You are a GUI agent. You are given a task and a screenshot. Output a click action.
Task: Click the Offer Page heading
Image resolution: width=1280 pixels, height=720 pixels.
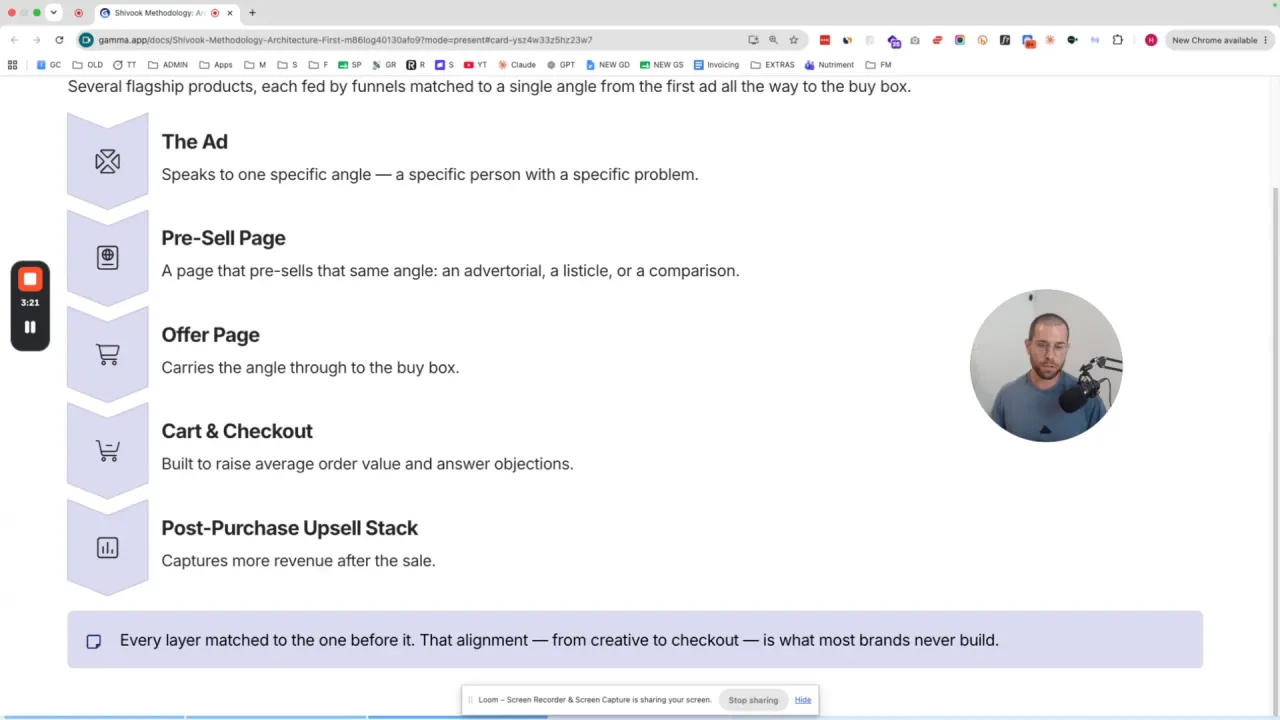click(211, 335)
